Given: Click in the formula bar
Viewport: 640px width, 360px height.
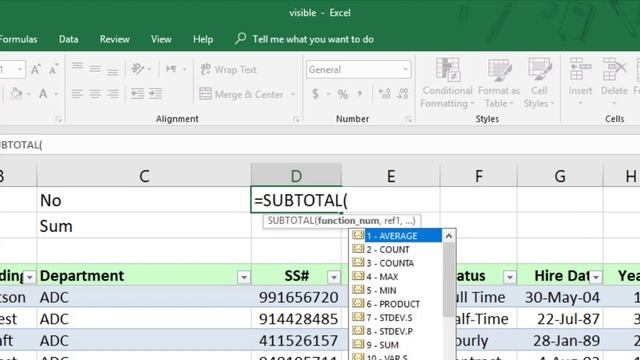Looking at the screenshot, I should point(320,145).
